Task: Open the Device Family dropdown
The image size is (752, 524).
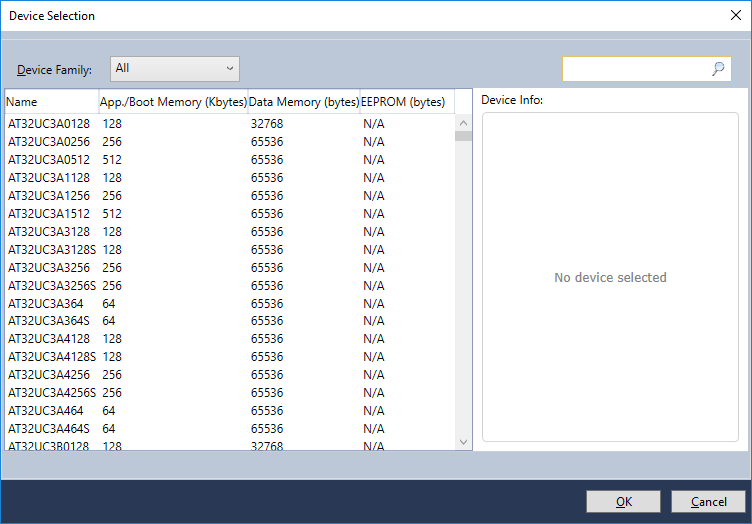Action: point(175,69)
